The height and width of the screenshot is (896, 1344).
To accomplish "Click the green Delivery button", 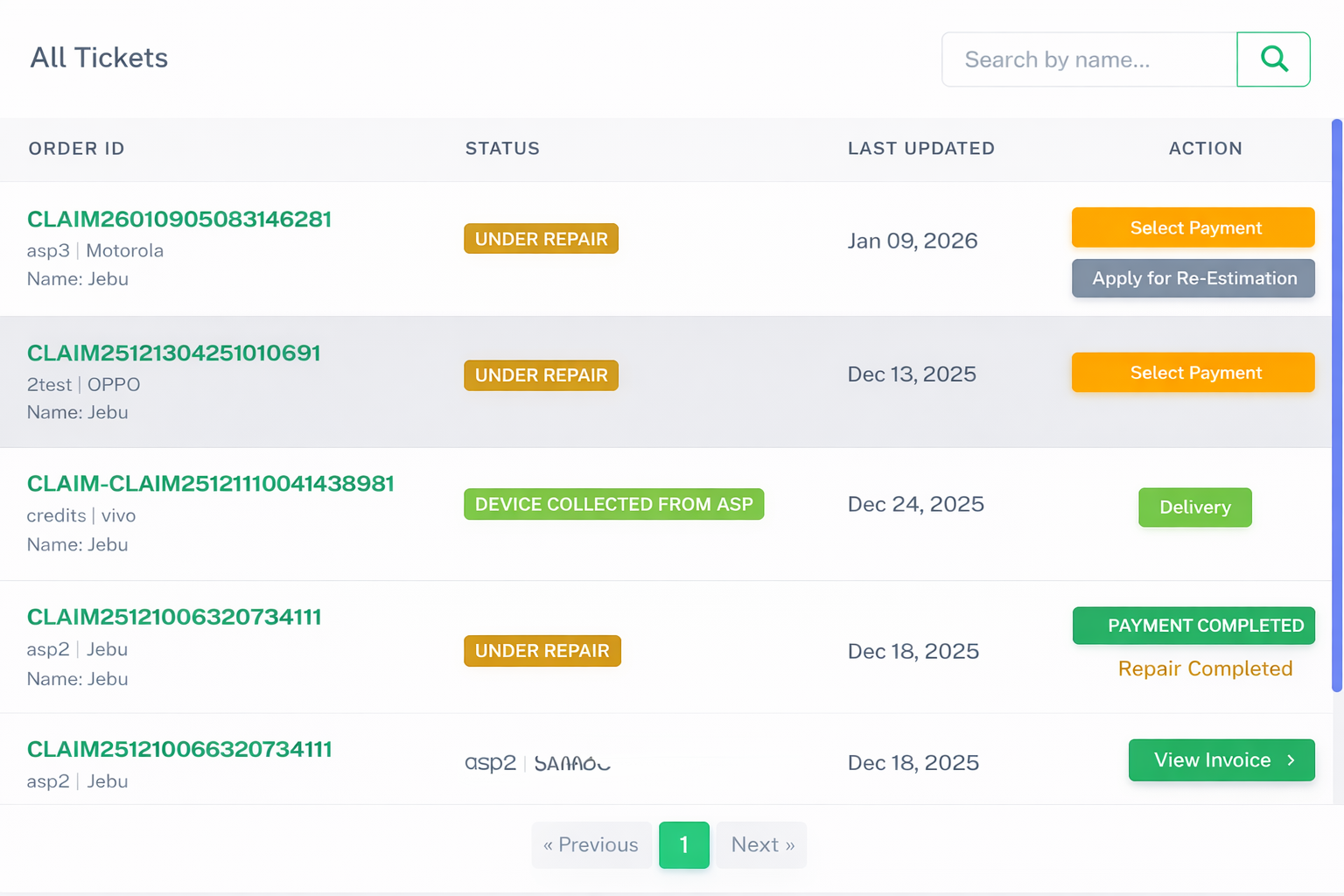I will [1194, 507].
